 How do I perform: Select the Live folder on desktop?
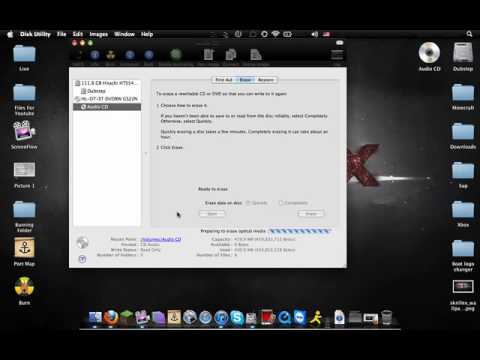pyautogui.click(x=24, y=53)
